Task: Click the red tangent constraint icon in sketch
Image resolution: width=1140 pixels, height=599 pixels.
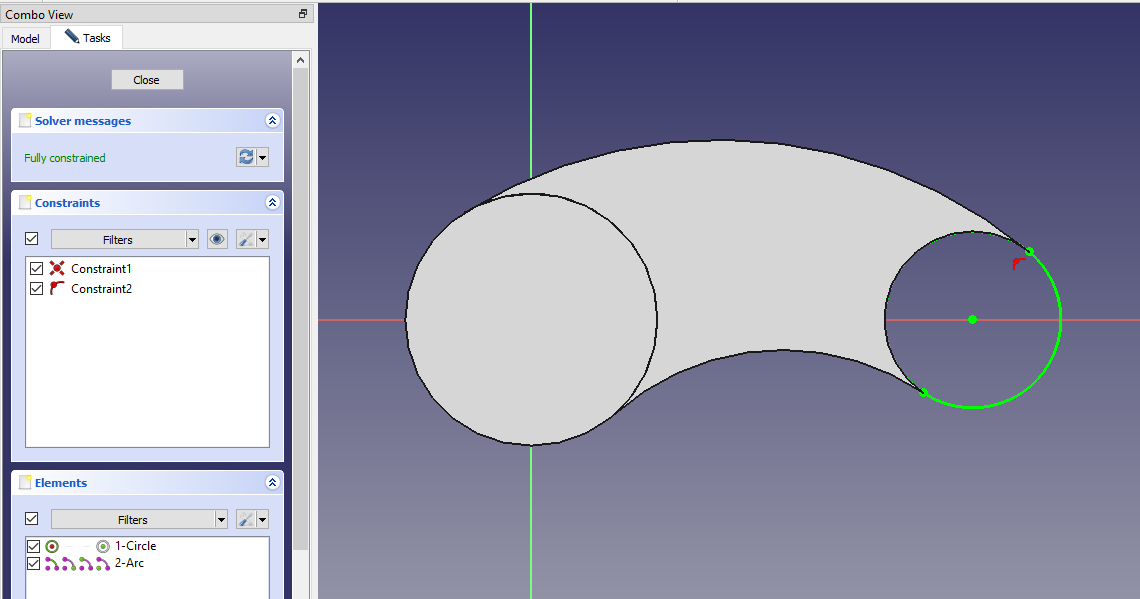Action: [x=1018, y=264]
